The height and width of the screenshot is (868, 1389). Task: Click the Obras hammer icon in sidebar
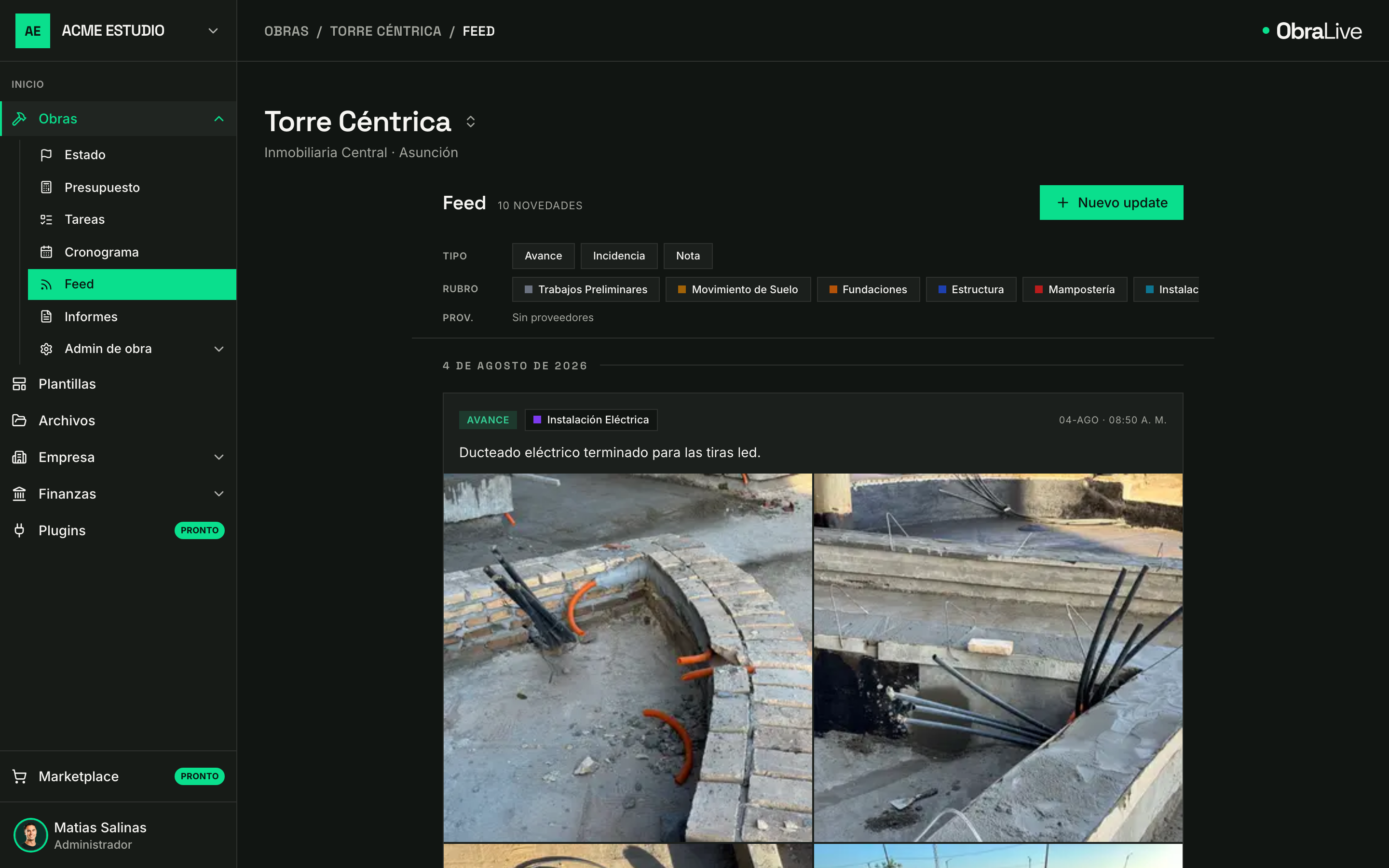tap(19, 119)
